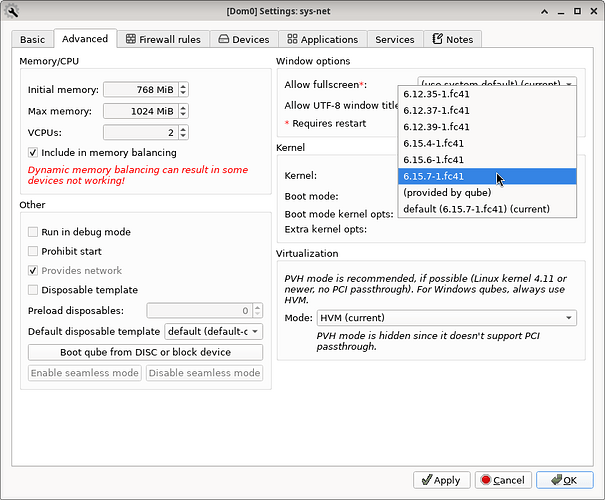Toggle the Provides network checkbox
Screen dimensions: 605x500
[33, 270]
